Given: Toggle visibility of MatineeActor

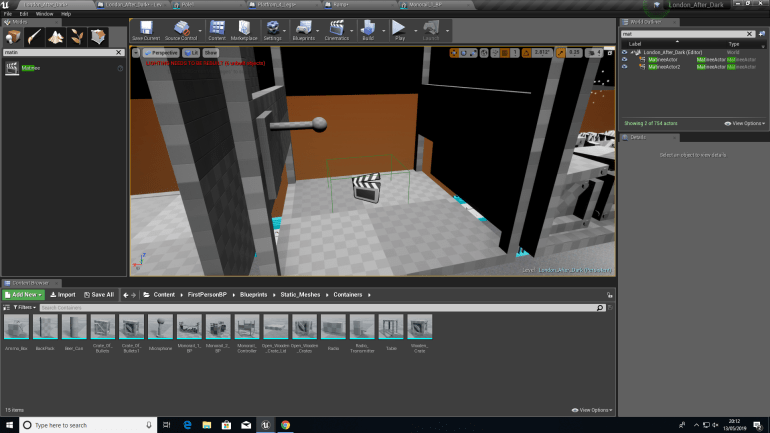Looking at the screenshot, I should [x=625, y=59].
